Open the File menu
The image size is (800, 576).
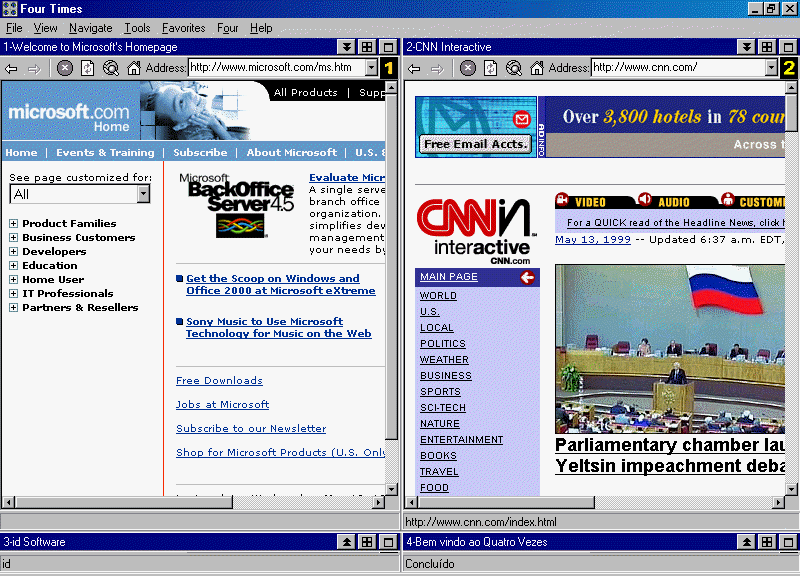[14, 28]
